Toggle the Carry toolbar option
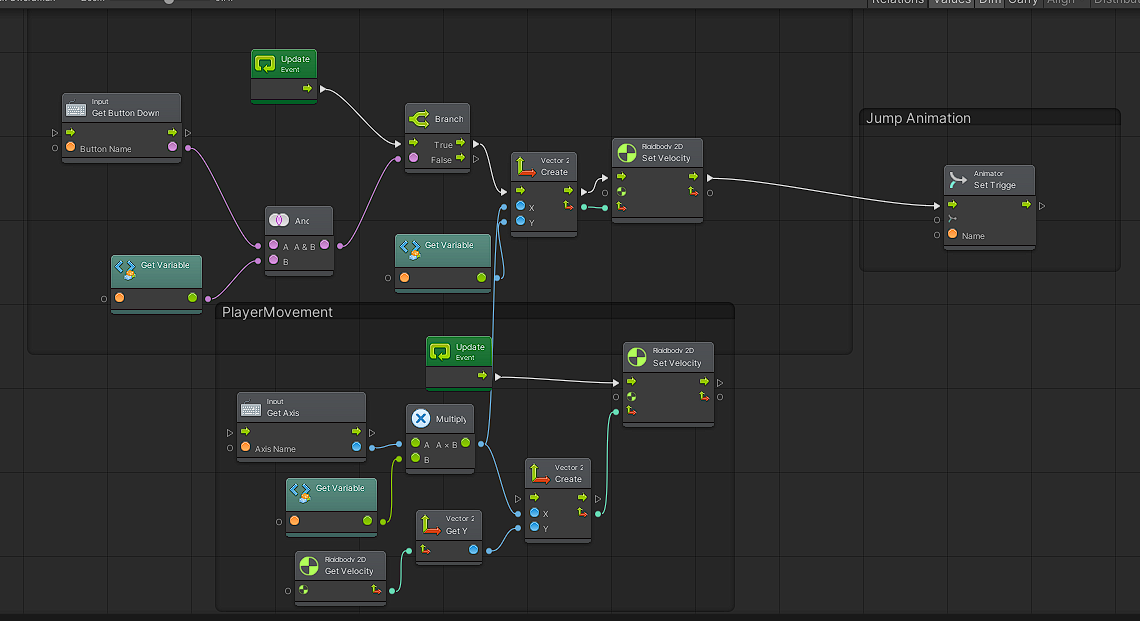 tap(1023, 2)
